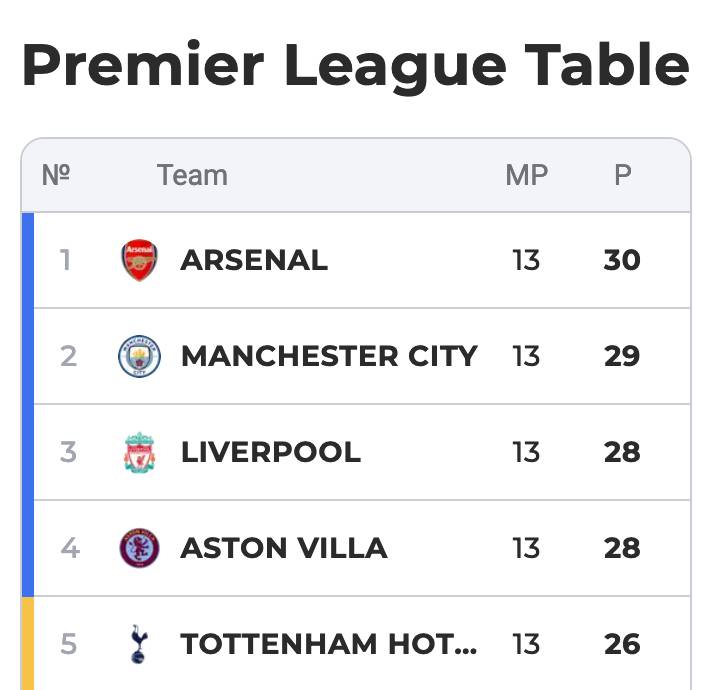This screenshot has width=708, height=690.
Task: Click the Arsenal club crest
Action: tap(139, 260)
